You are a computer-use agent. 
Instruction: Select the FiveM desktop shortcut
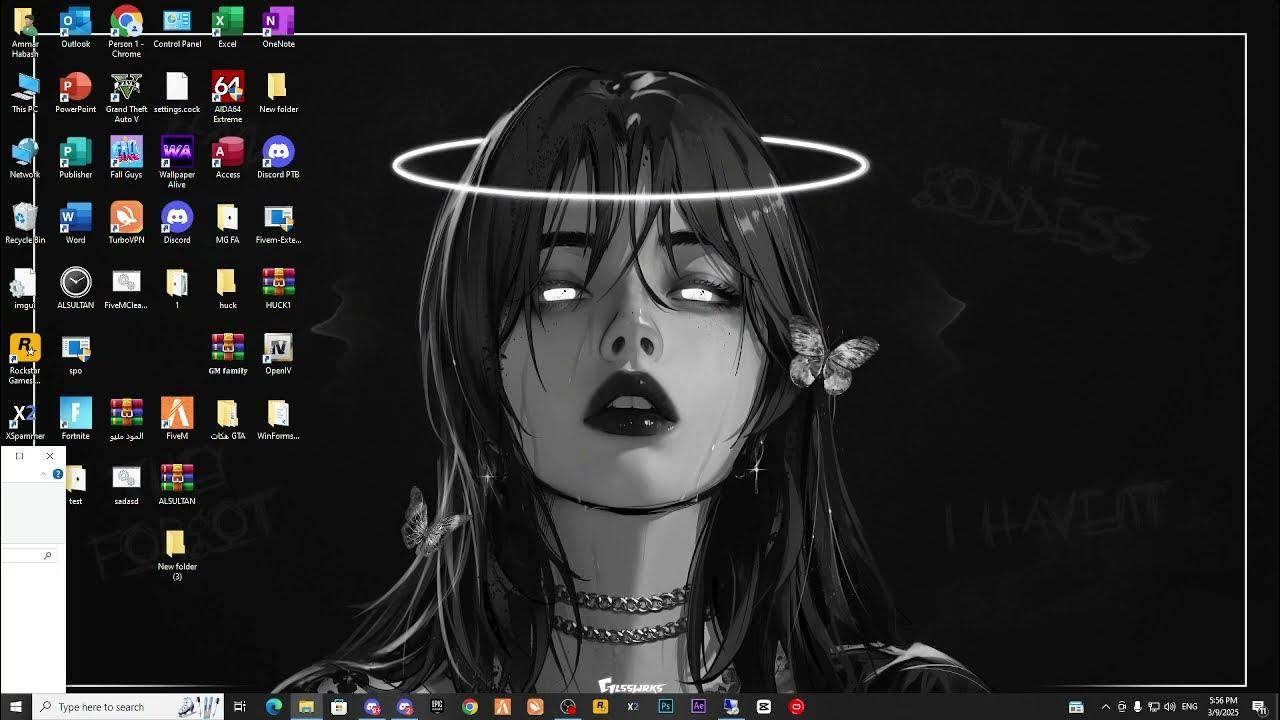177,419
